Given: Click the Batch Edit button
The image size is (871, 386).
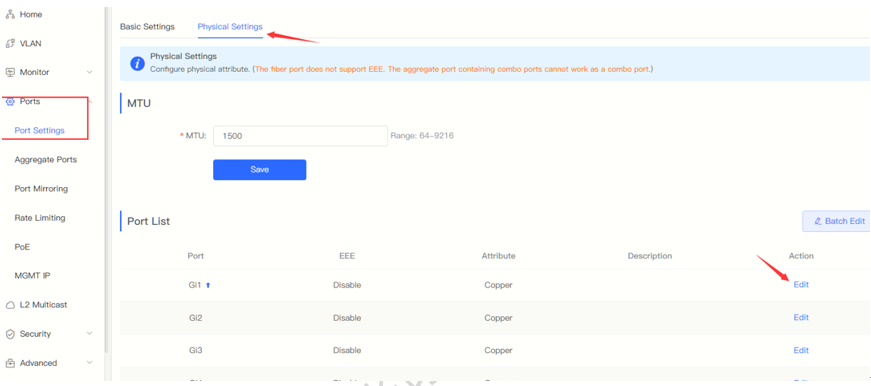Looking at the screenshot, I should pyautogui.click(x=837, y=221).
